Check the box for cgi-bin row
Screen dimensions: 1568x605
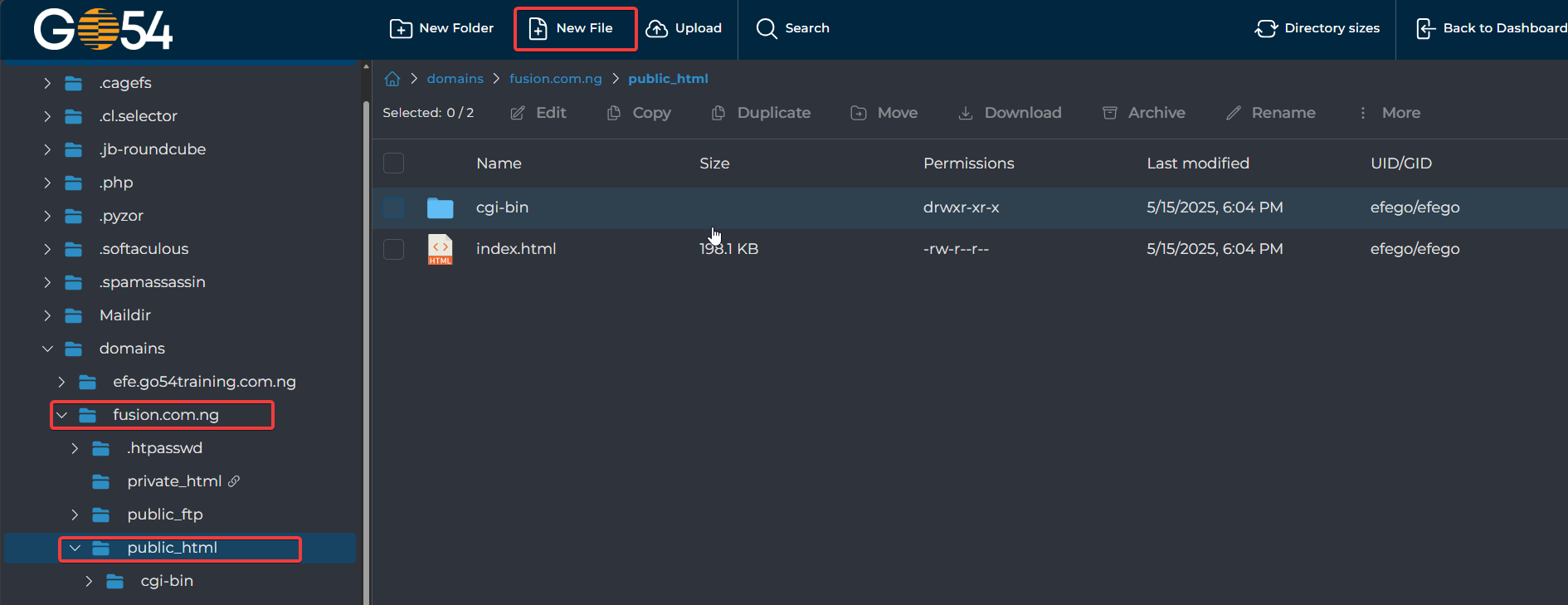[x=394, y=207]
